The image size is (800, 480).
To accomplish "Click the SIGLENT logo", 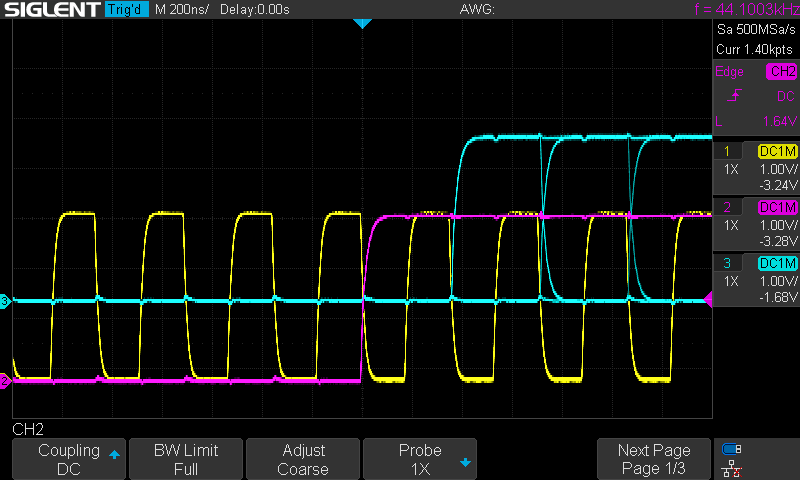I will 53,9.
